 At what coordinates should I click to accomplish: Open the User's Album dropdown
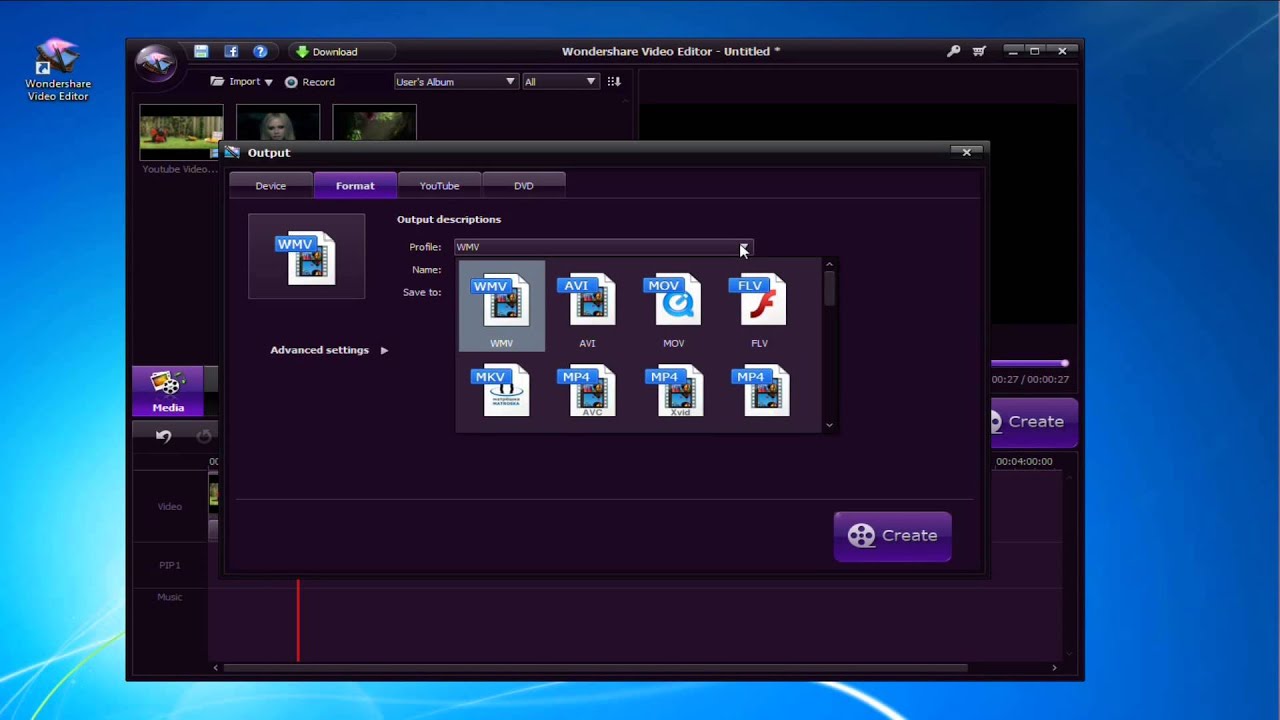tap(456, 82)
